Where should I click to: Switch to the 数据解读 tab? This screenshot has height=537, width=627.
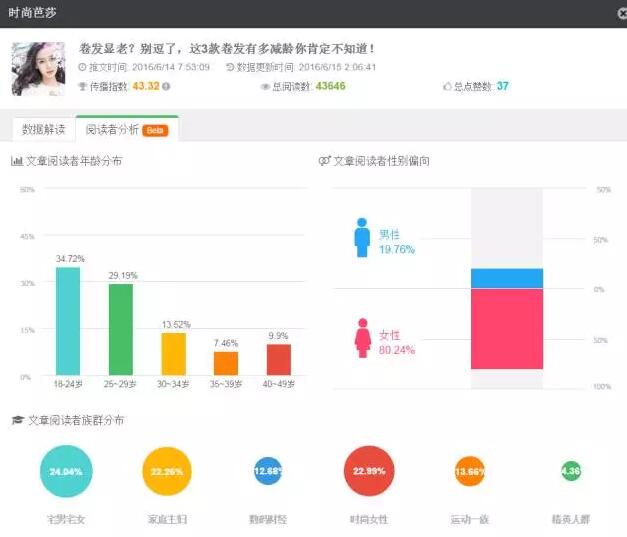[43, 130]
